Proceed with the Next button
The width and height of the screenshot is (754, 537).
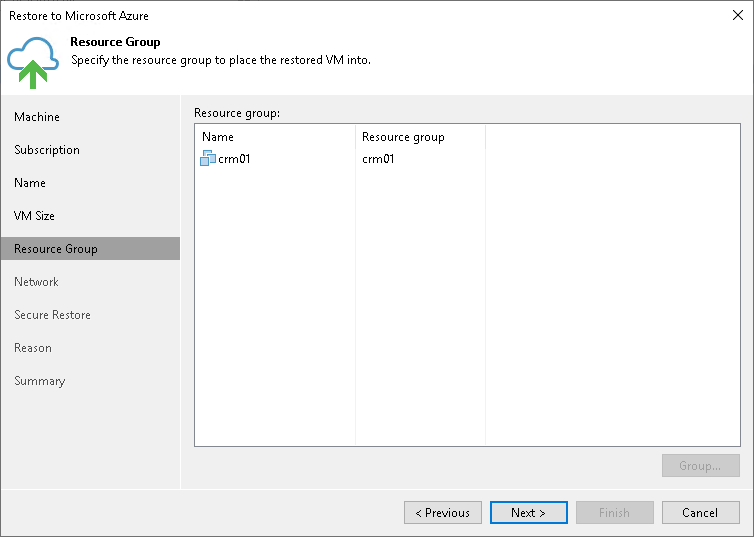[x=528, y=512]
